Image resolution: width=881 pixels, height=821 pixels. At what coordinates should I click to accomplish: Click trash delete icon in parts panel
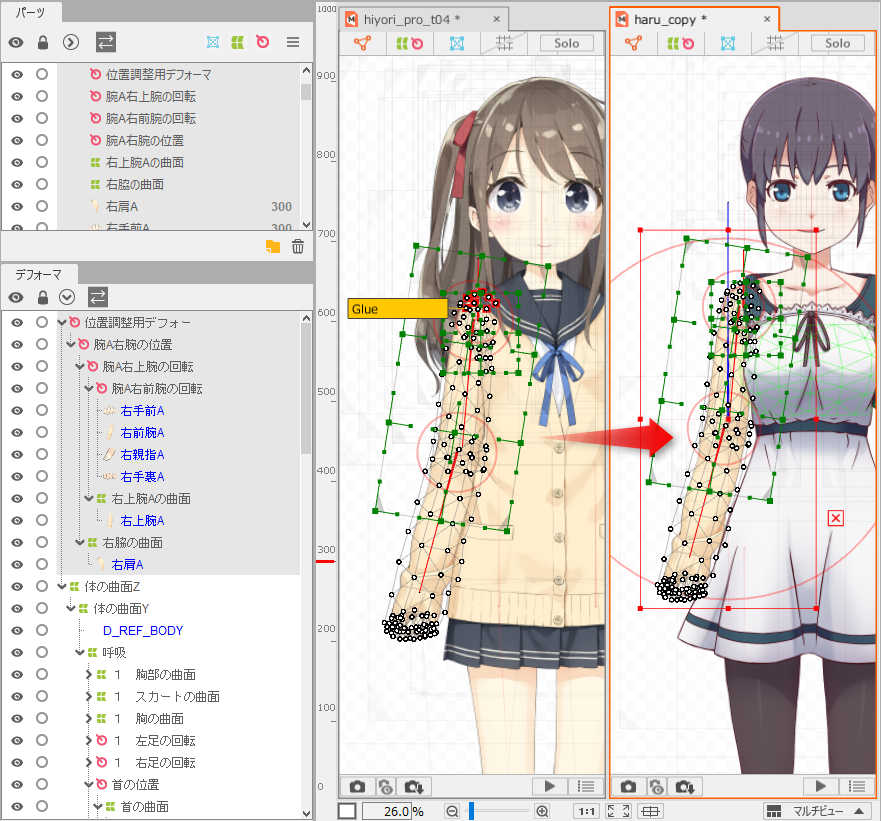point(298,246)
